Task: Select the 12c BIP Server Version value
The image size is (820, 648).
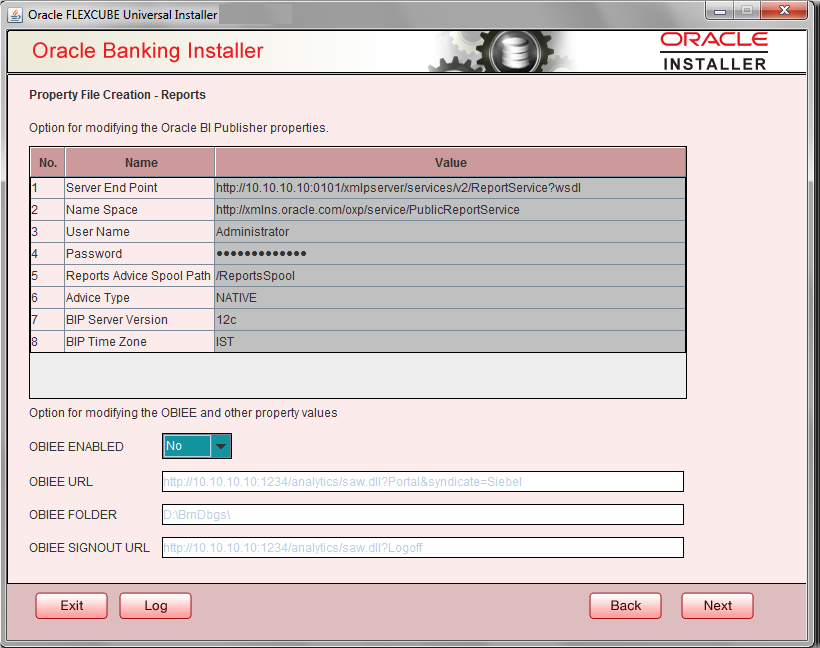Action: 450,320
